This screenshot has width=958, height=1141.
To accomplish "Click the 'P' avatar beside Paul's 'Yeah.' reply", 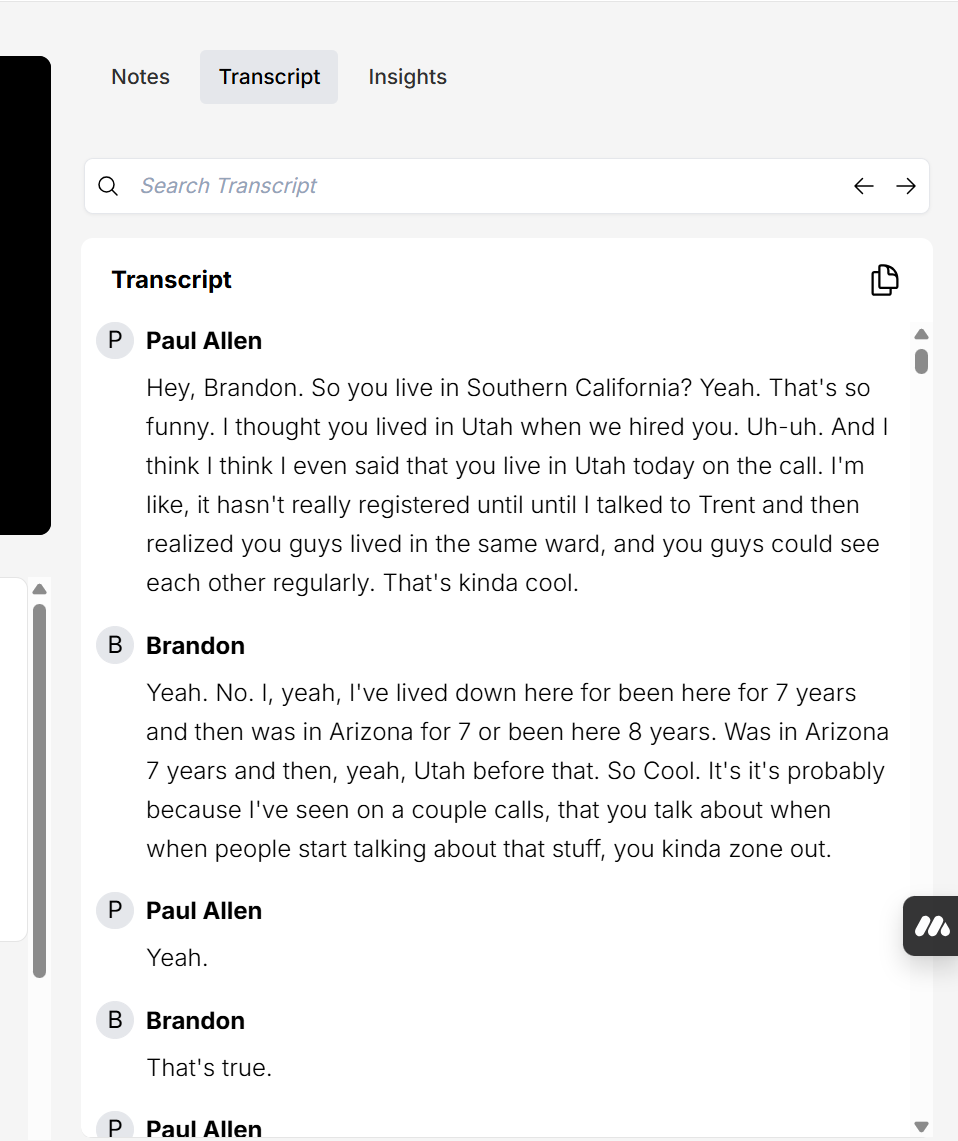I will click(x=115, y=910).
